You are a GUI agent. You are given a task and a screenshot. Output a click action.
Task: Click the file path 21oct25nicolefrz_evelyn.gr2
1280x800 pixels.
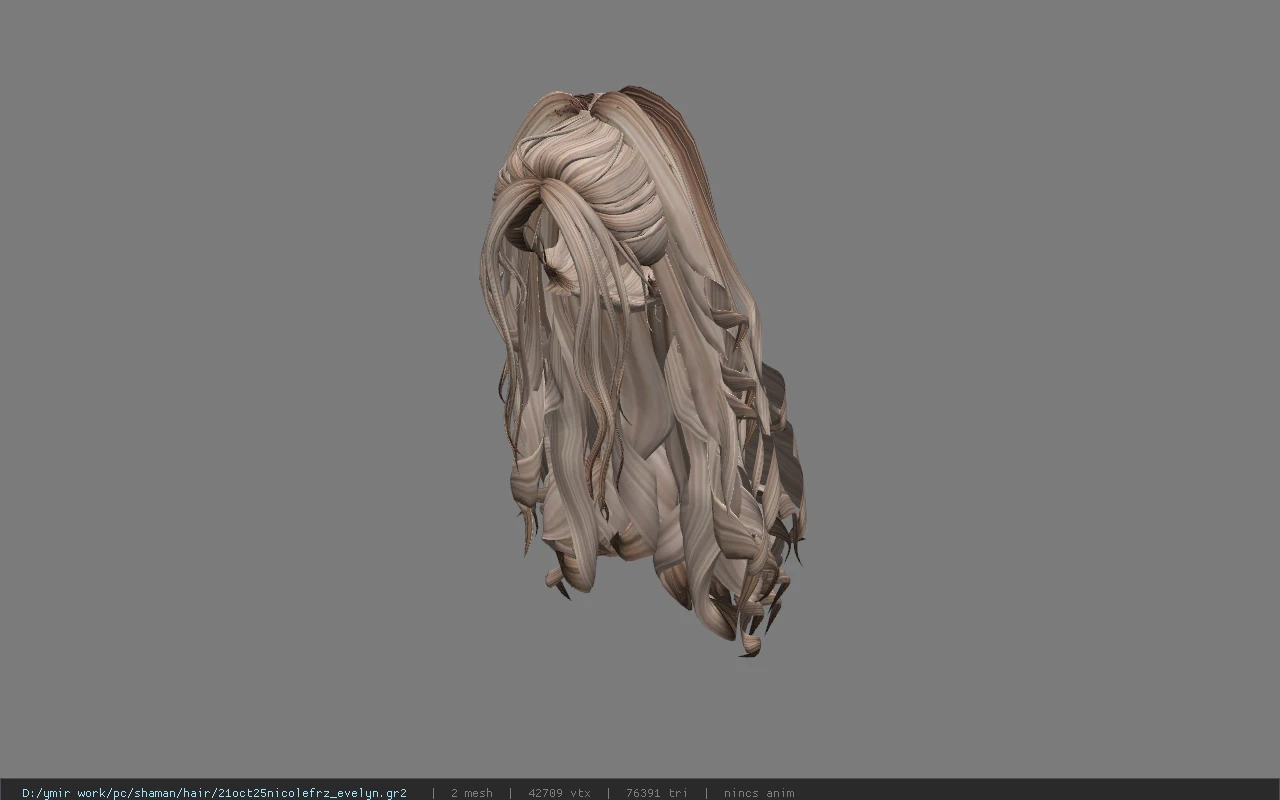[214, 793]
